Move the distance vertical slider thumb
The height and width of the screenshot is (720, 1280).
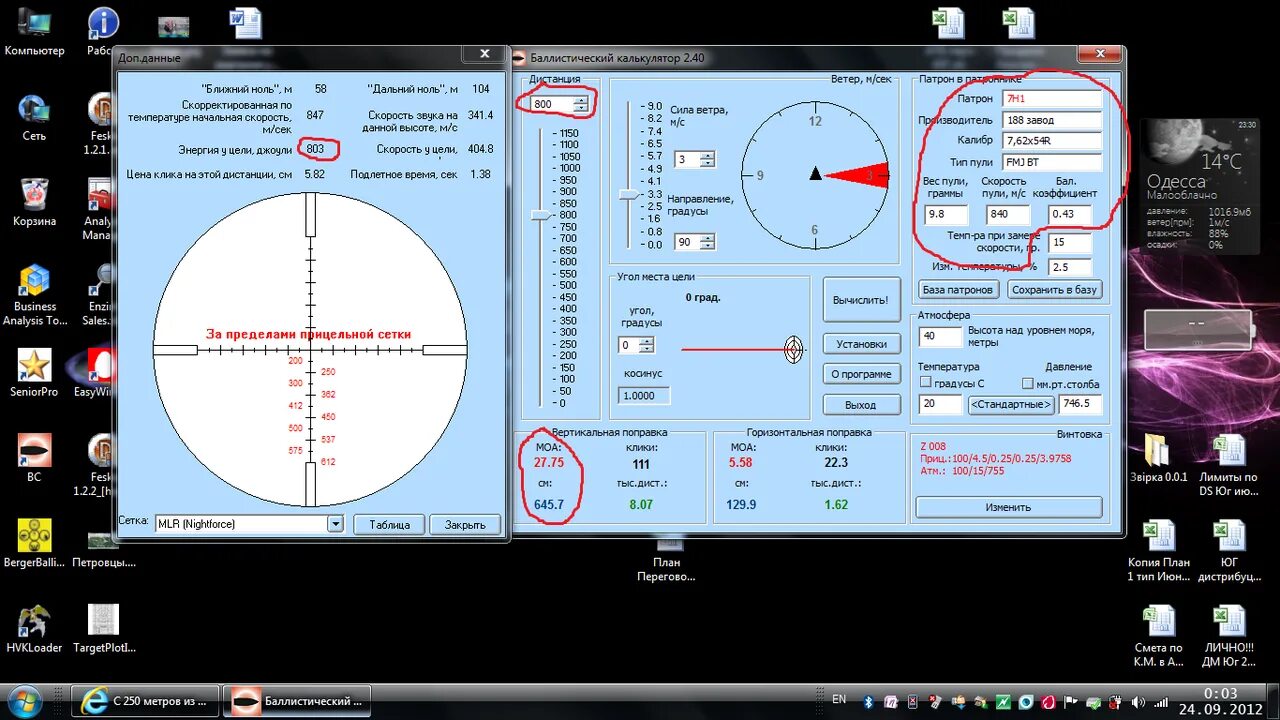coord(540,215)
